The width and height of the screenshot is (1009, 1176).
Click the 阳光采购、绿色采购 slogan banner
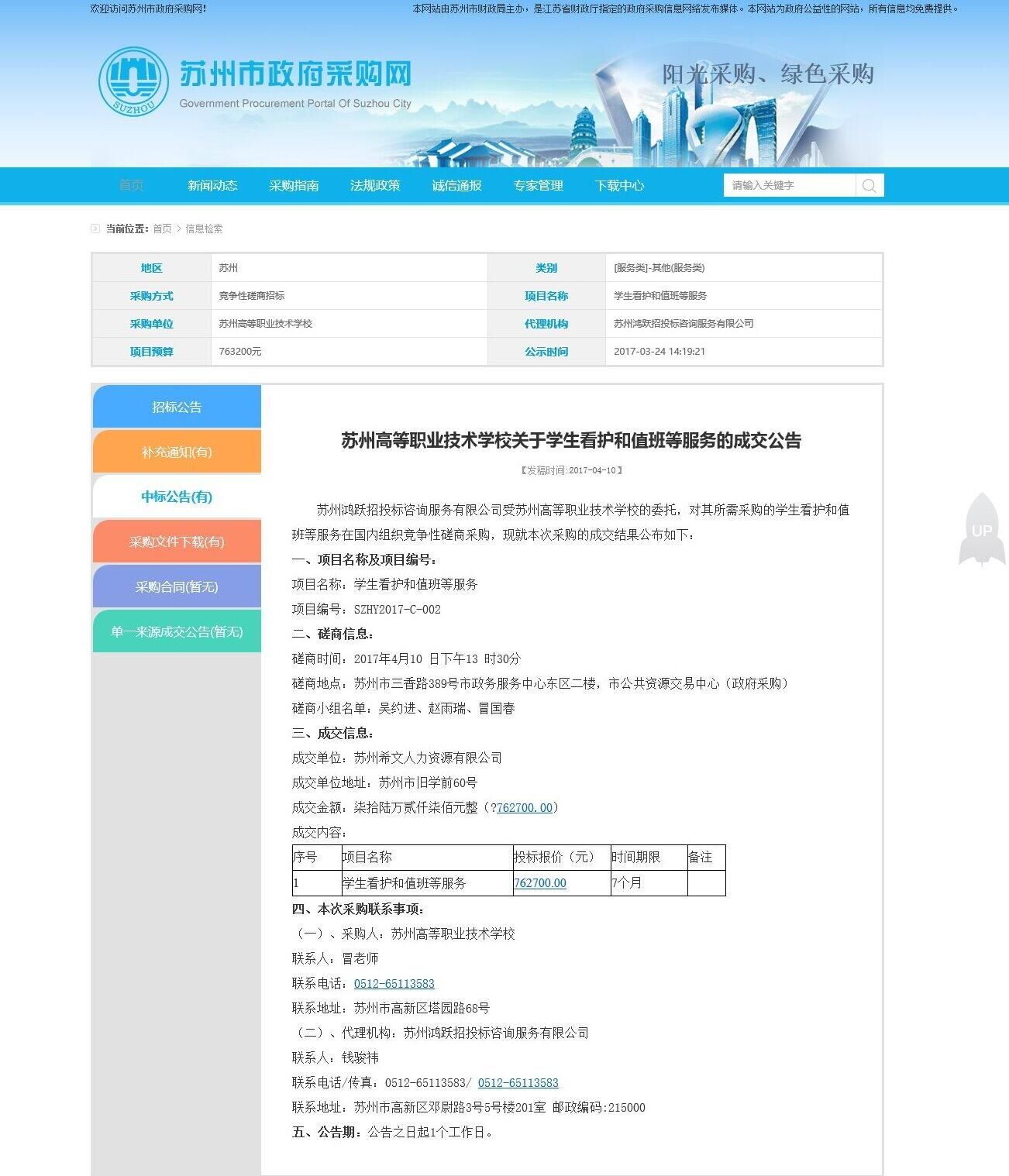pos(768,74)
